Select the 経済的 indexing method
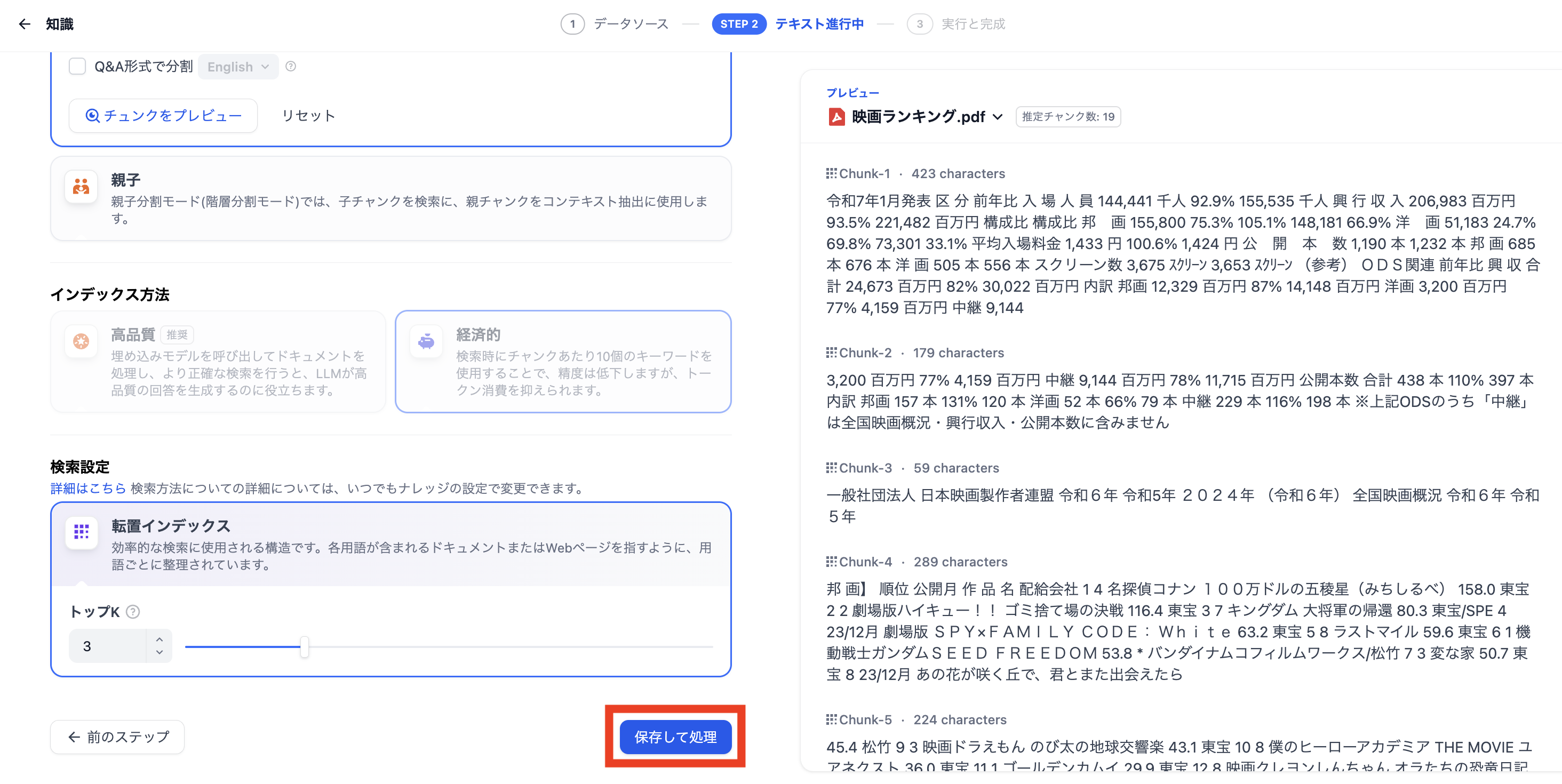 coord(563,362)
